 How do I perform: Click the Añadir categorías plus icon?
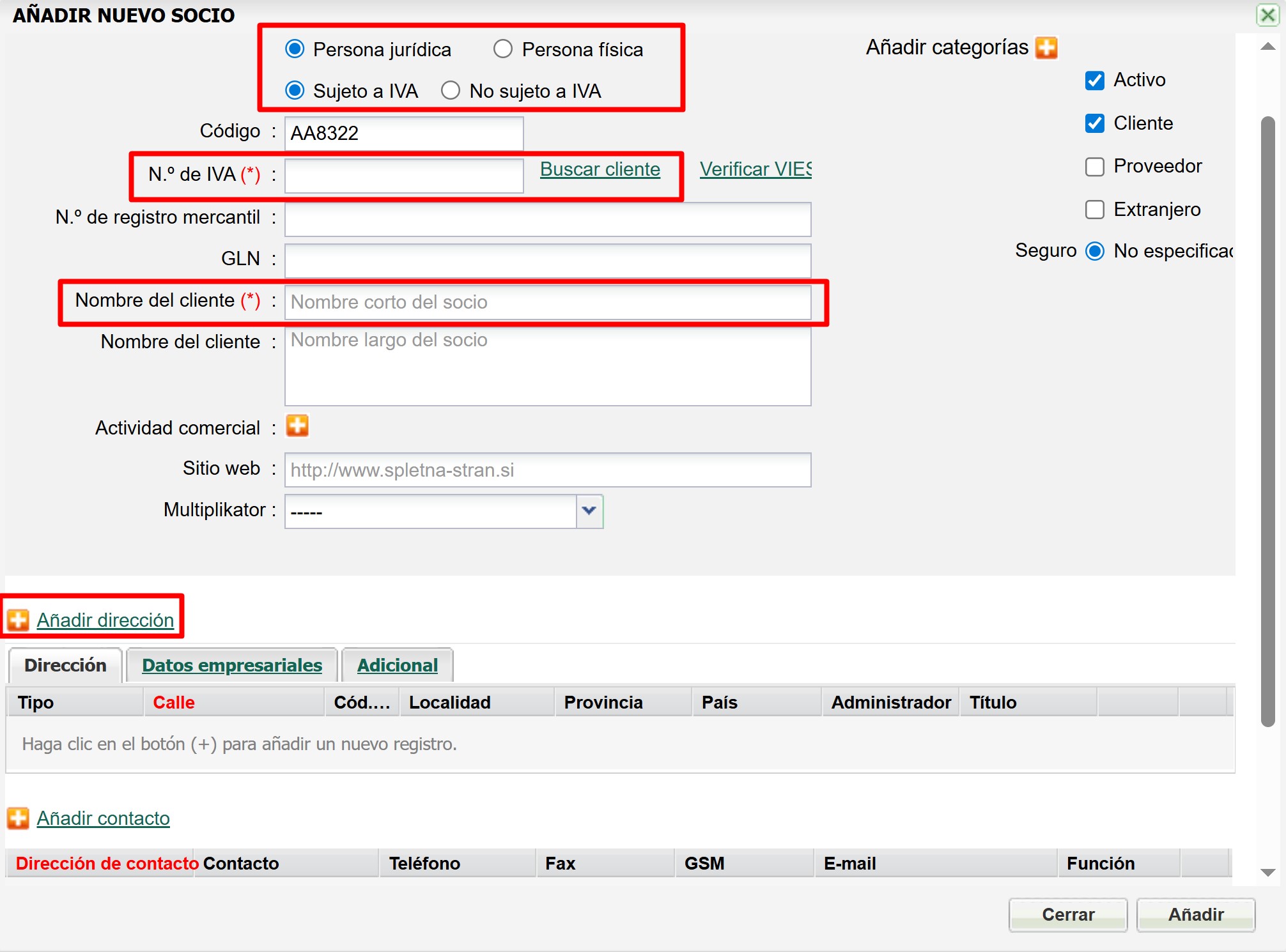1046,48
